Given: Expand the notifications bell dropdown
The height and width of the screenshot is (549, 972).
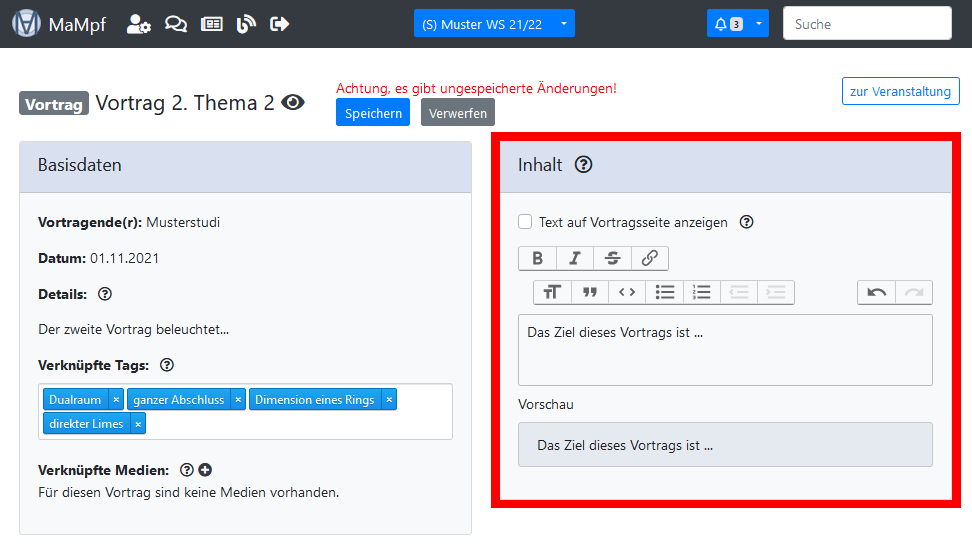Looking at the screenshot, I should tap(737, 24).
